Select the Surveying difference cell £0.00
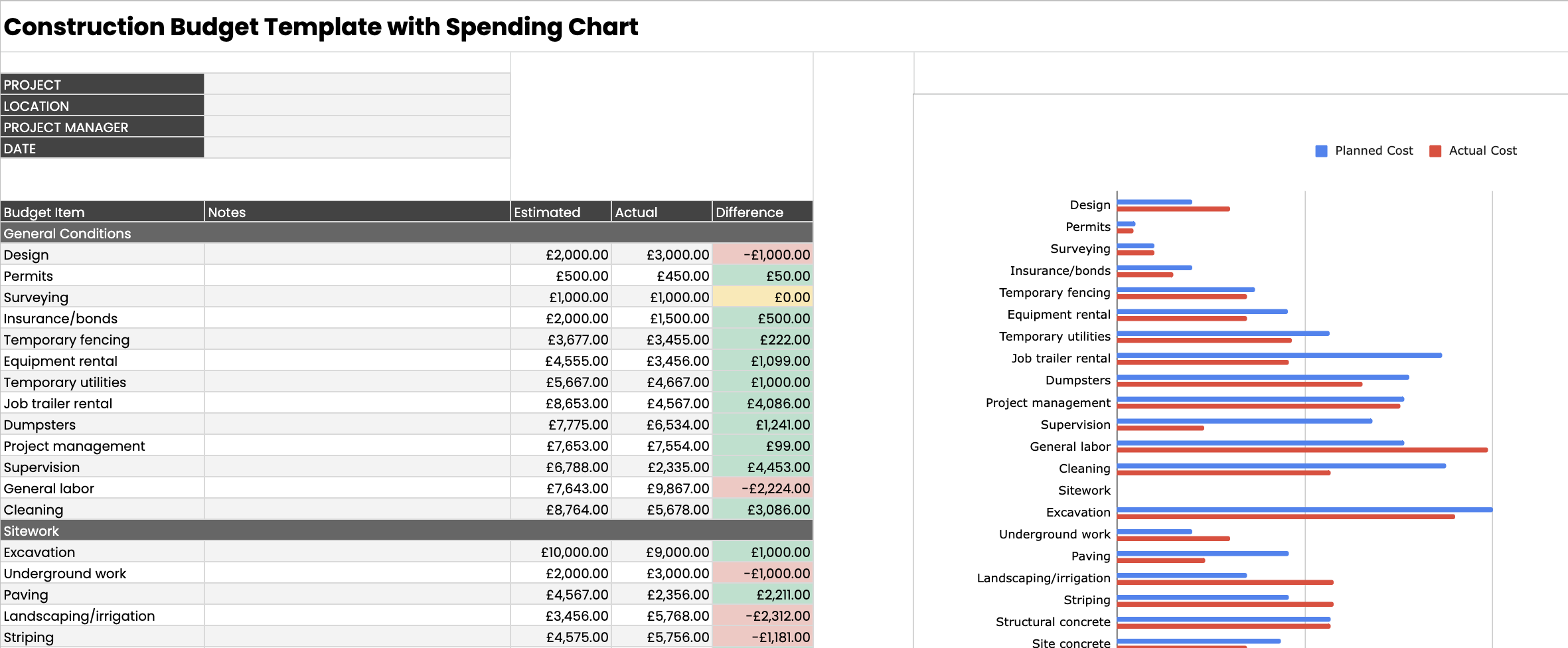 coord(763,297)
